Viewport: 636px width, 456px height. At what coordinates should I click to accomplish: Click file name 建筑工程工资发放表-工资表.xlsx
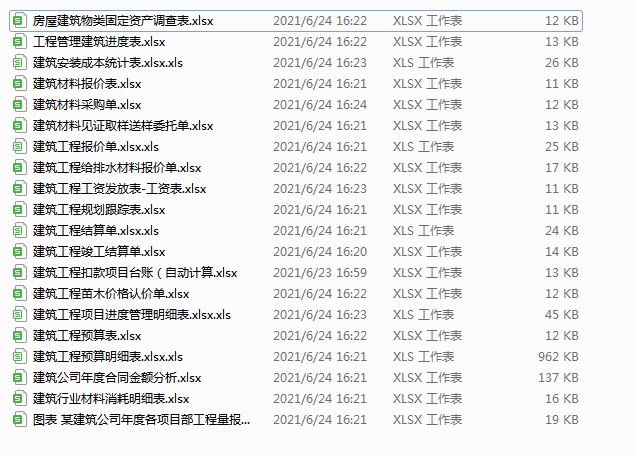pyautogui.click(x=120, y=189)
